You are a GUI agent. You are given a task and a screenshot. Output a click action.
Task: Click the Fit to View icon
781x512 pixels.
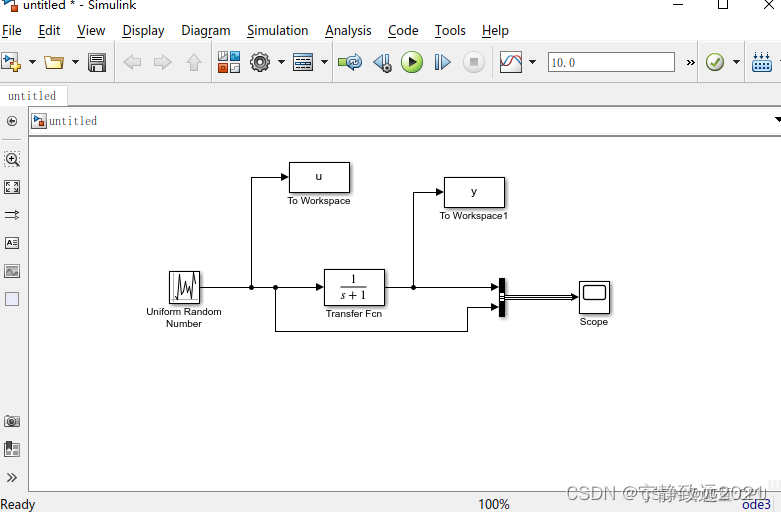pyautogui.click(x=12, y=187)
